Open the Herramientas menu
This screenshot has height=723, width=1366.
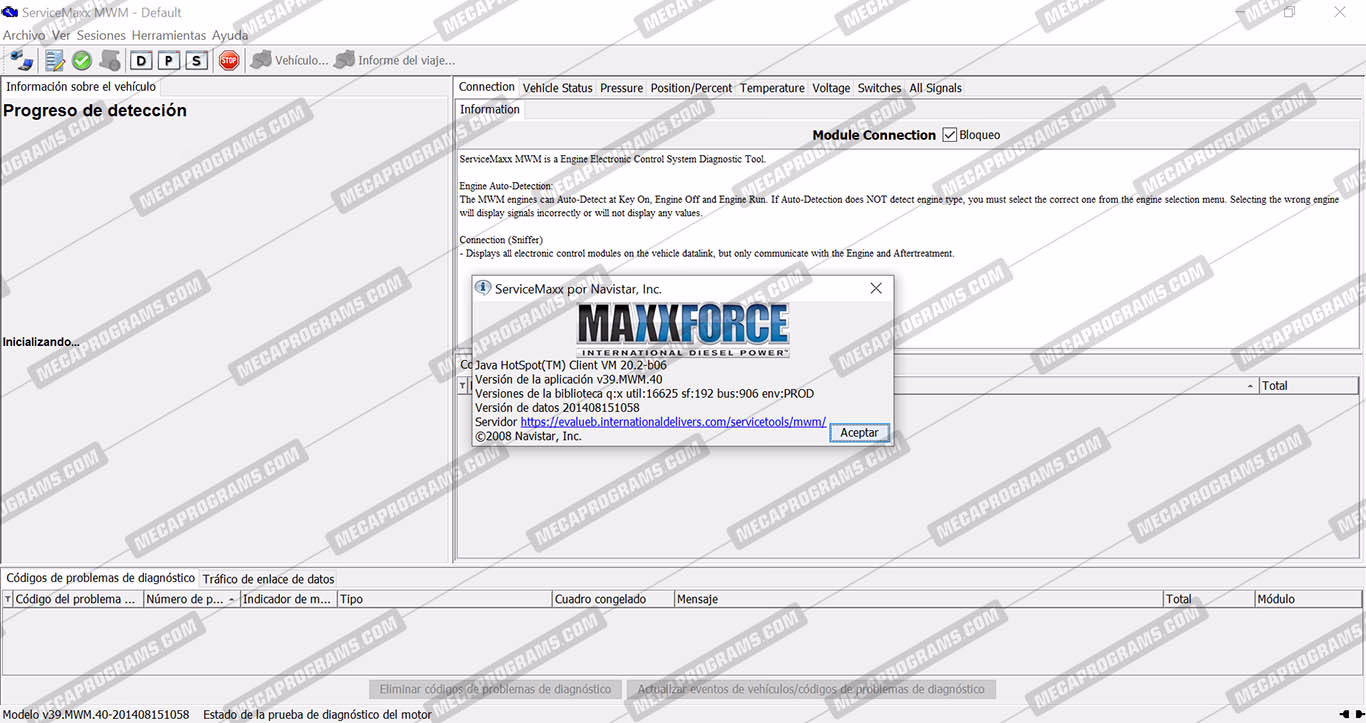[169, 35]
